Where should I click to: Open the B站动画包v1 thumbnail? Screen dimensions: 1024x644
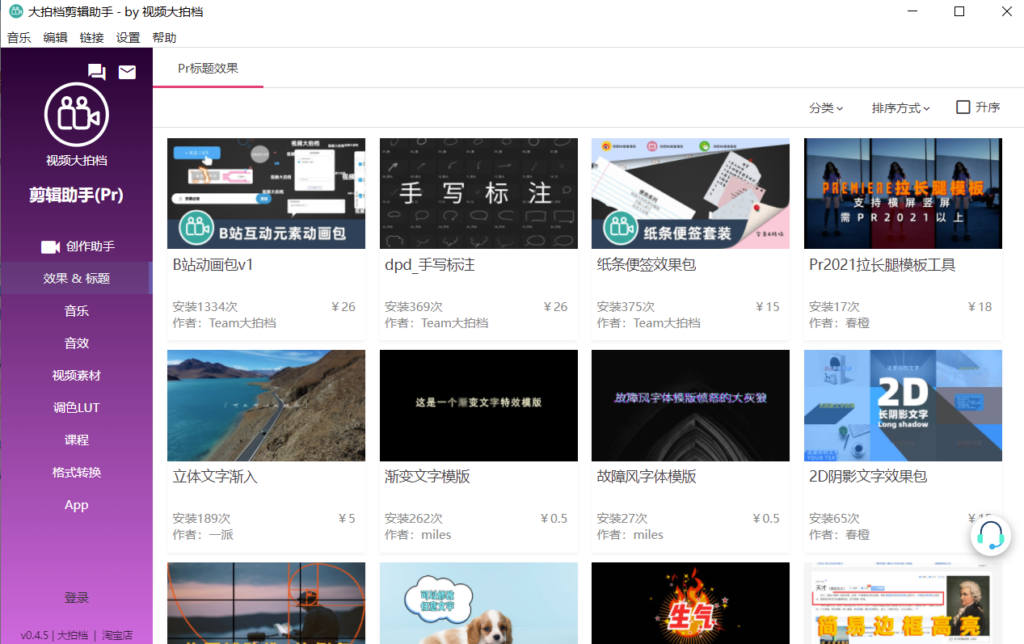[266, 193]
